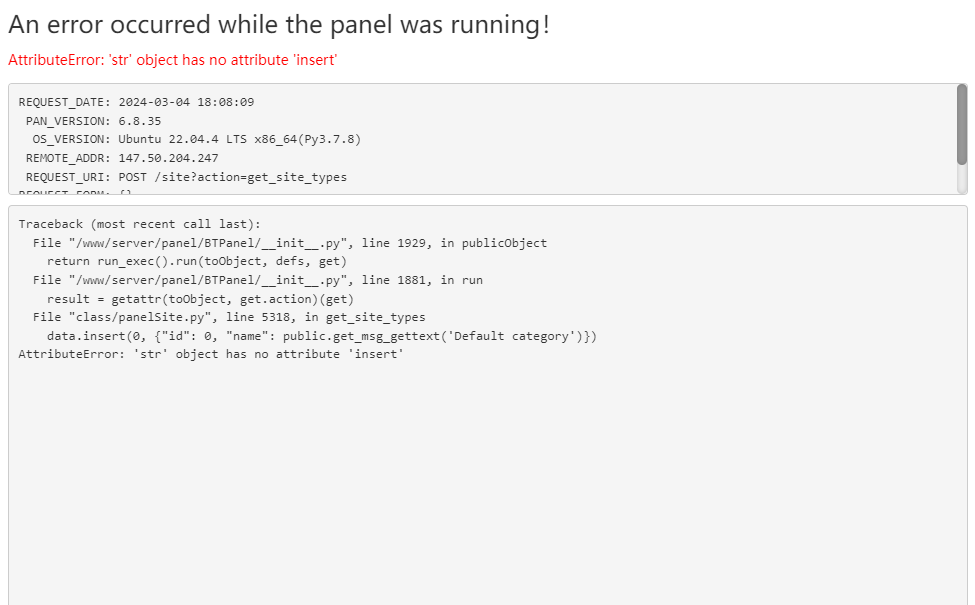The height and width of the screenshot is (605, 975).
Task: Click the IP address 147.50.204.247
Action: pos(168,158)
